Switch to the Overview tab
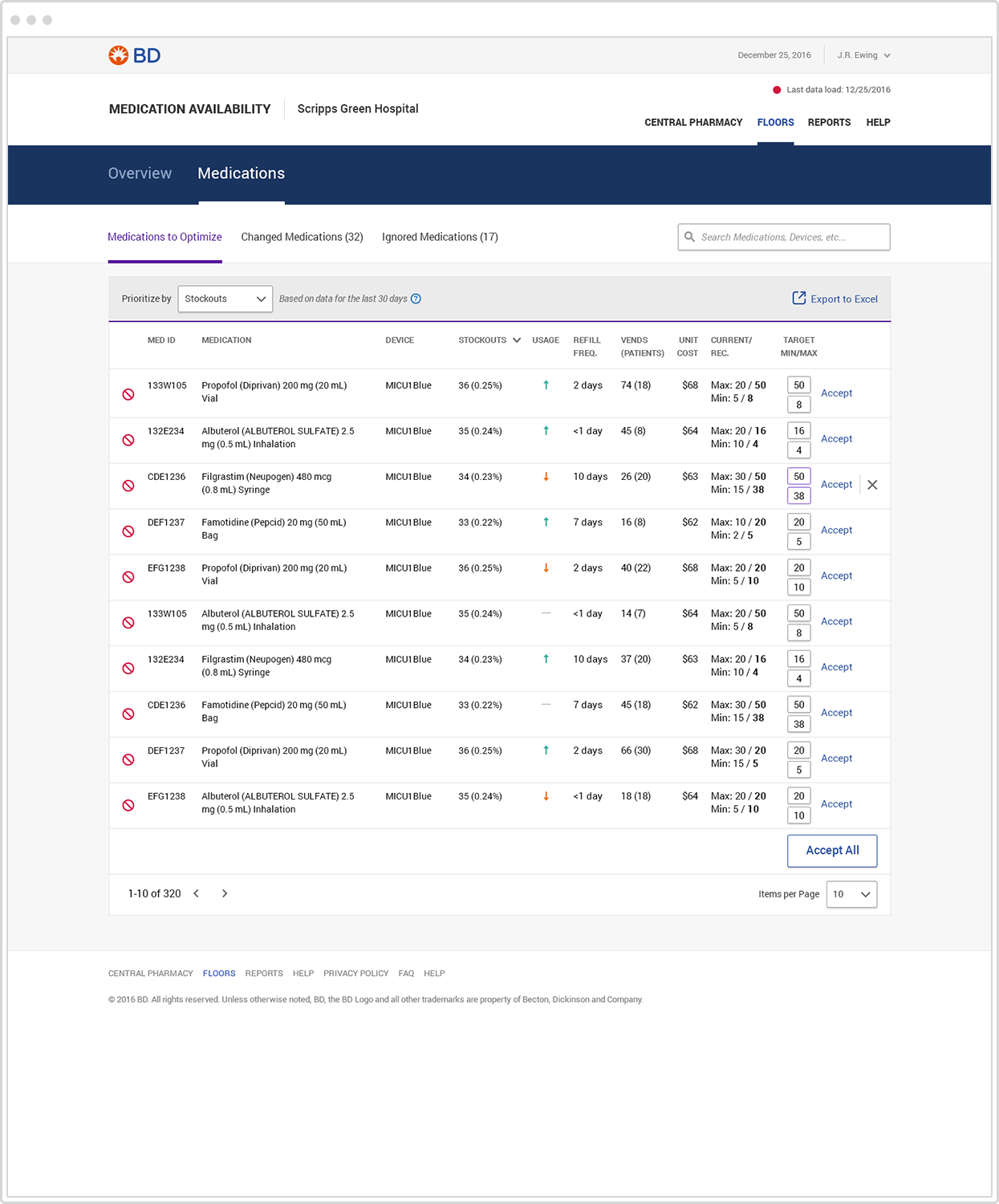 click(140, 173)
